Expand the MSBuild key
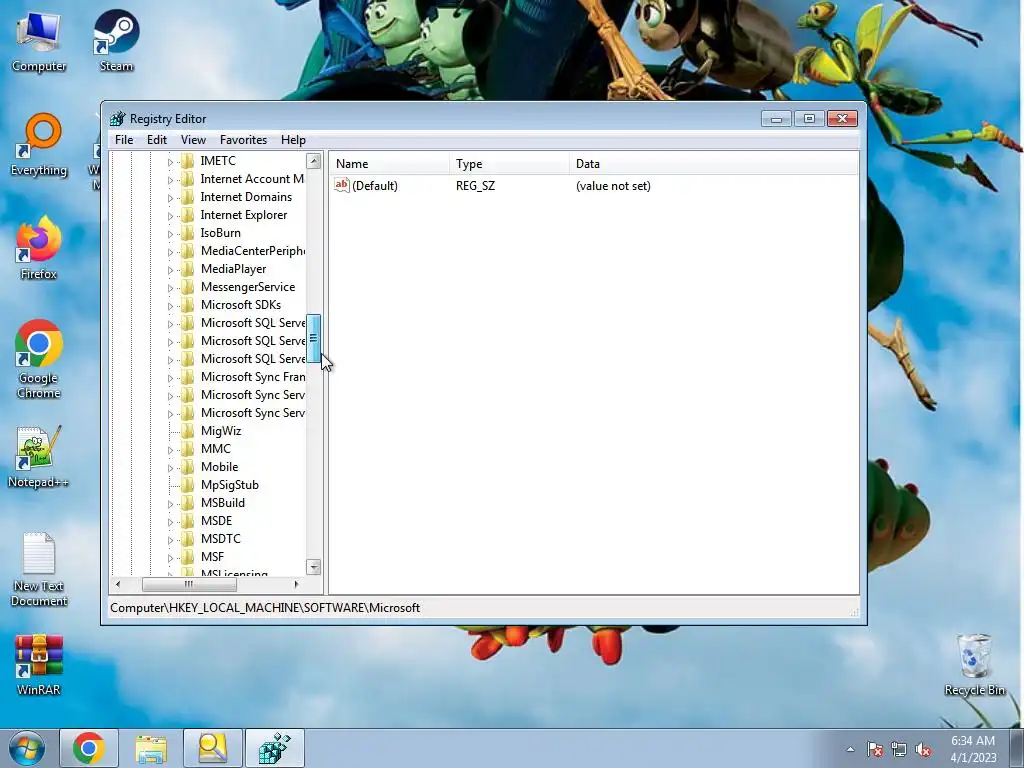This screenshot has width=1024, height=768. 170,504
